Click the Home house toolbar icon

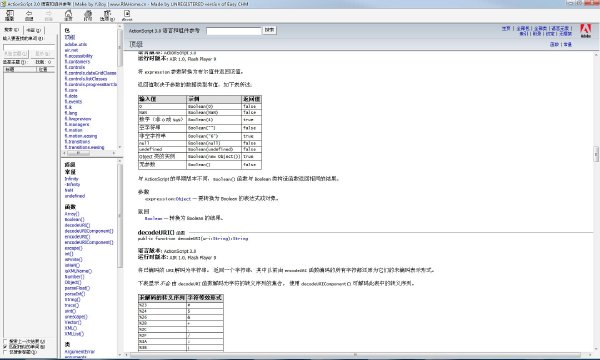68,15
